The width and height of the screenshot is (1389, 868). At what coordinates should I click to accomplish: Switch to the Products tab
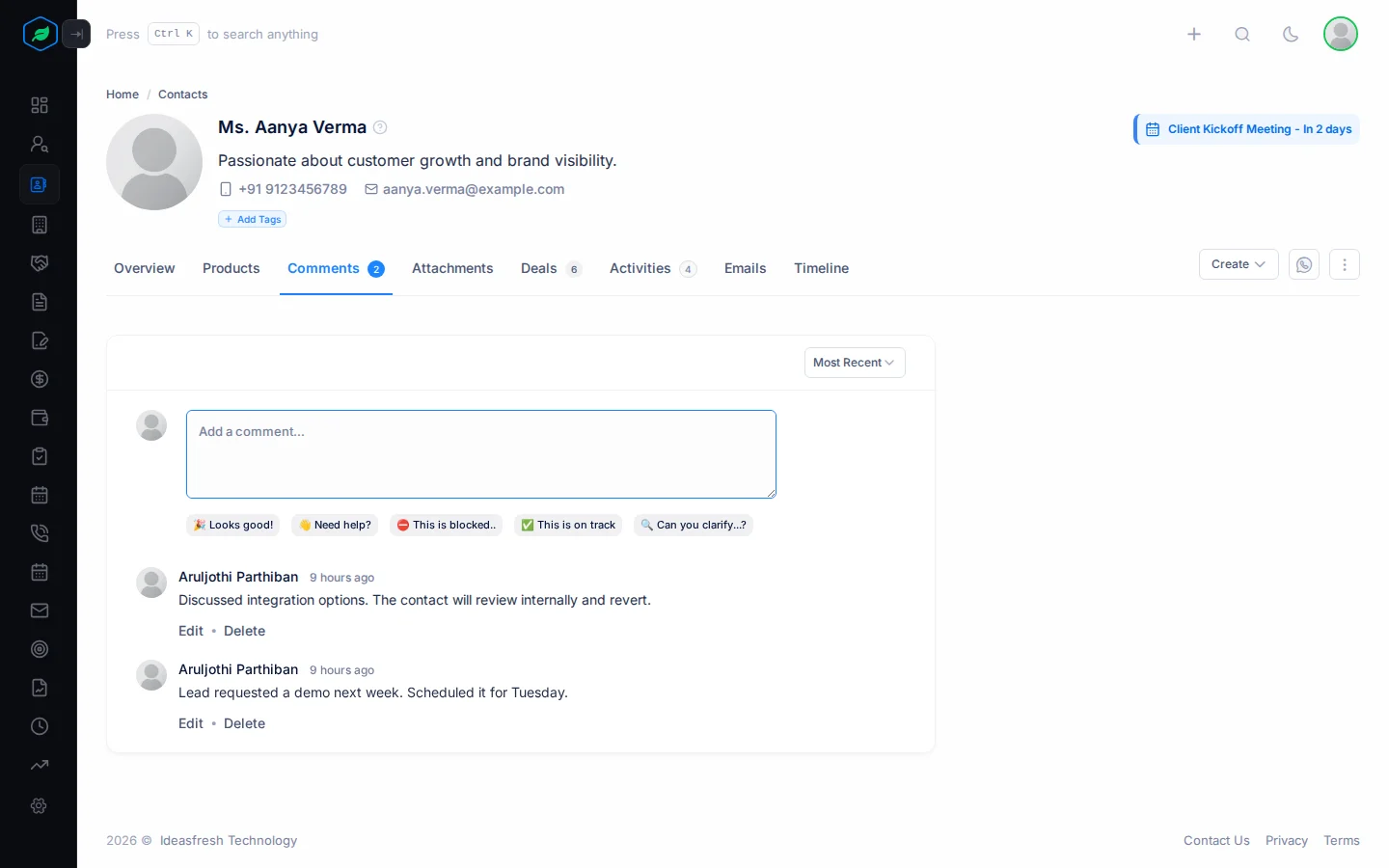231,268
